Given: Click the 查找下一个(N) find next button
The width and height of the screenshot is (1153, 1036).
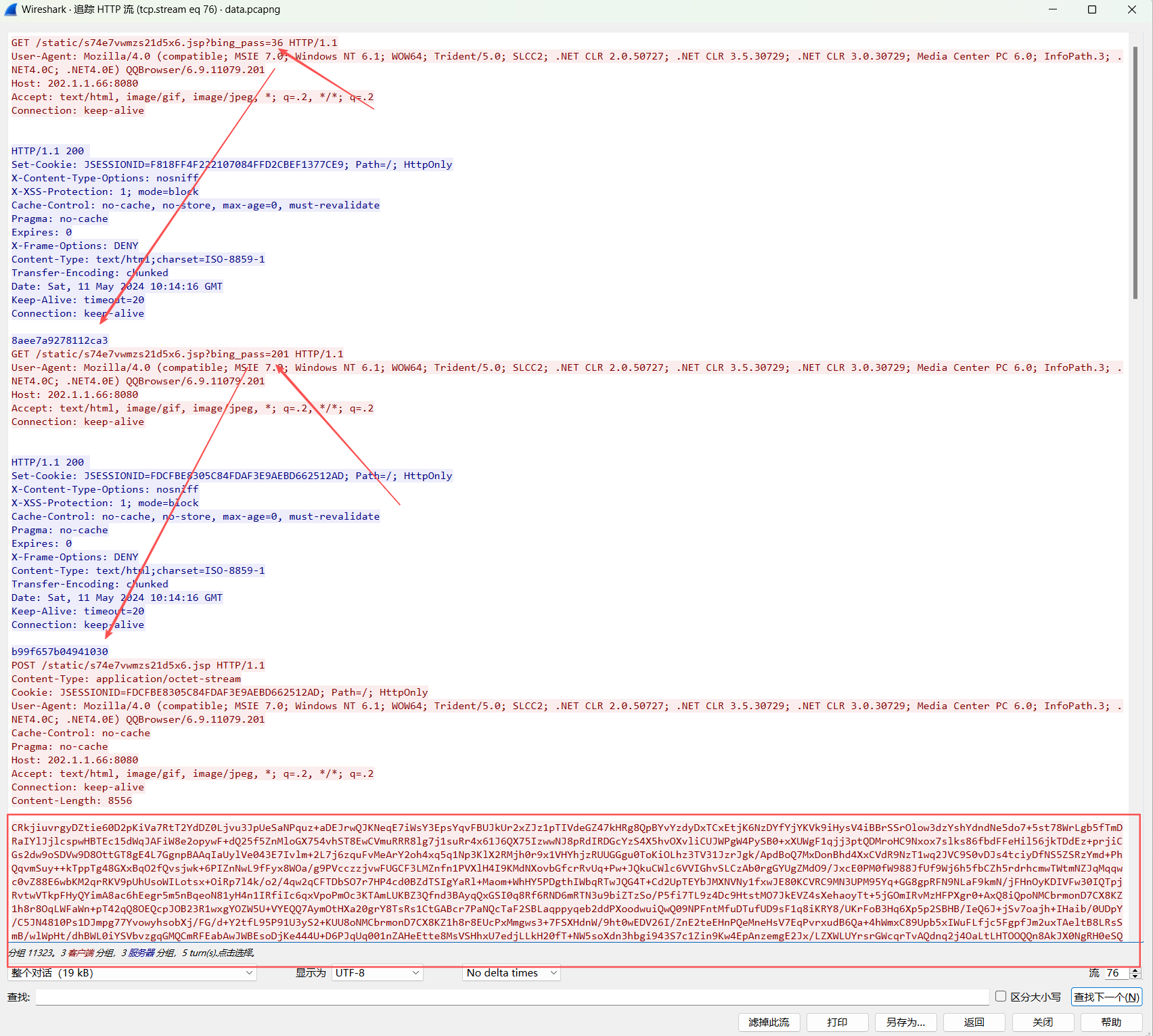Looking at the screenshot, I should [x=1106, y=997].
